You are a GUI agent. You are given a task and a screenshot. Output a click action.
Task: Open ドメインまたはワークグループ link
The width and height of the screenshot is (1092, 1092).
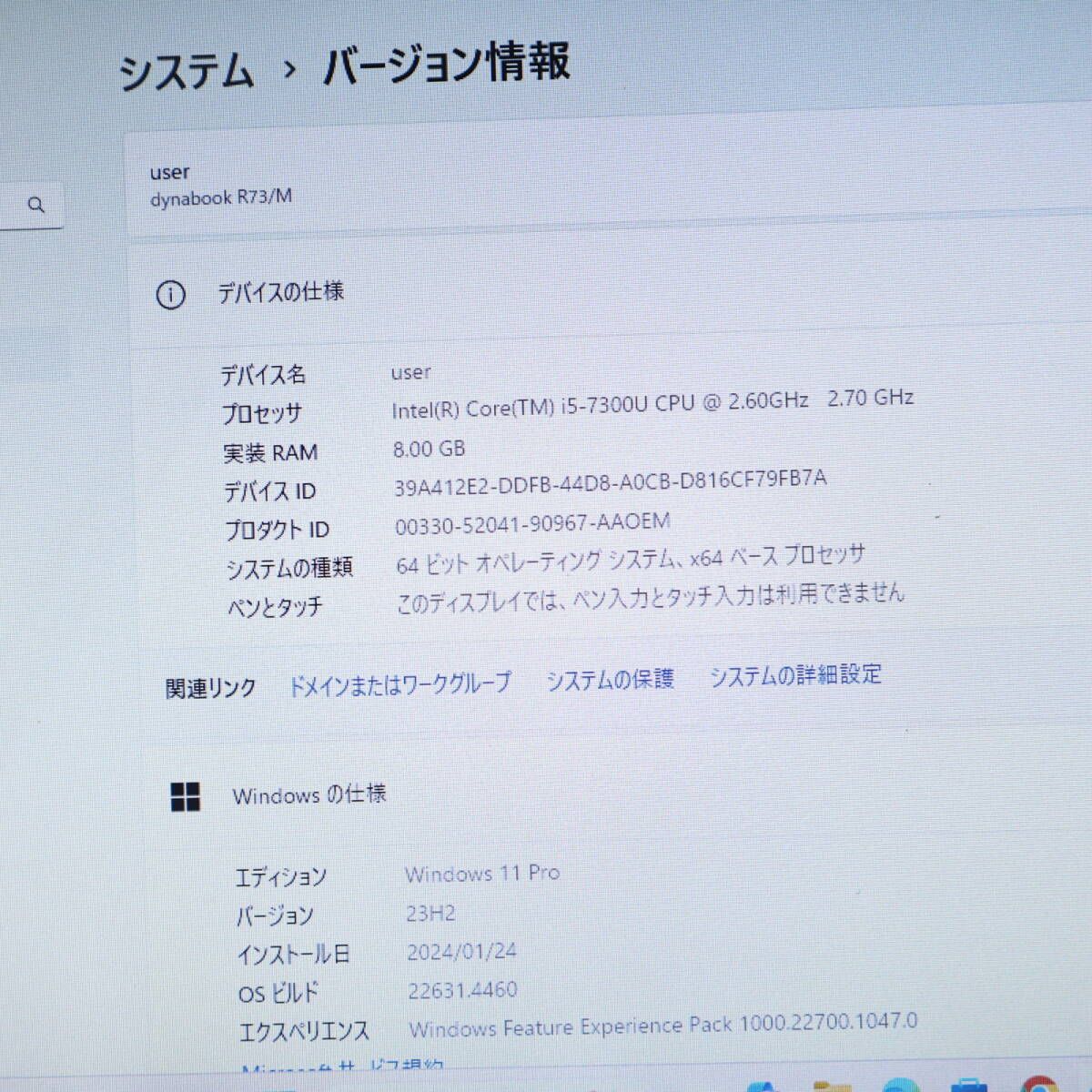pyautogui.click(x=399, y=683)
